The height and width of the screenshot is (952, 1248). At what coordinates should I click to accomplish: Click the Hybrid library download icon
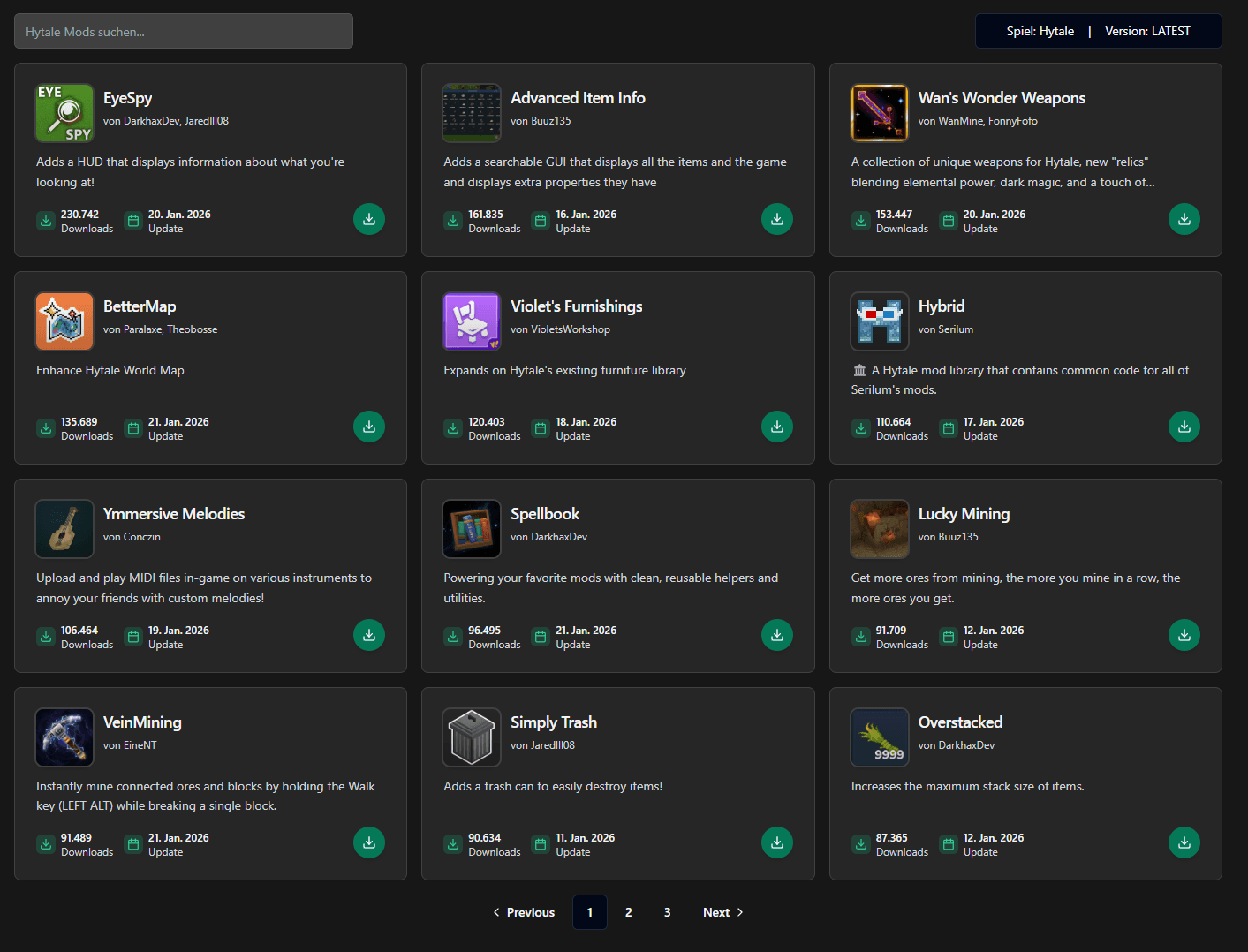pos(1184,427)
